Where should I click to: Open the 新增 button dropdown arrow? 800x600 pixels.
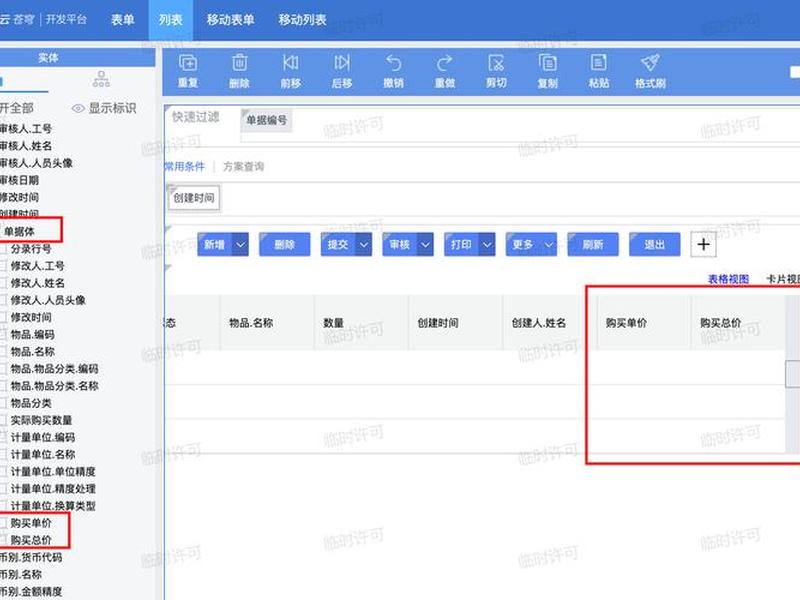[240, 245]
